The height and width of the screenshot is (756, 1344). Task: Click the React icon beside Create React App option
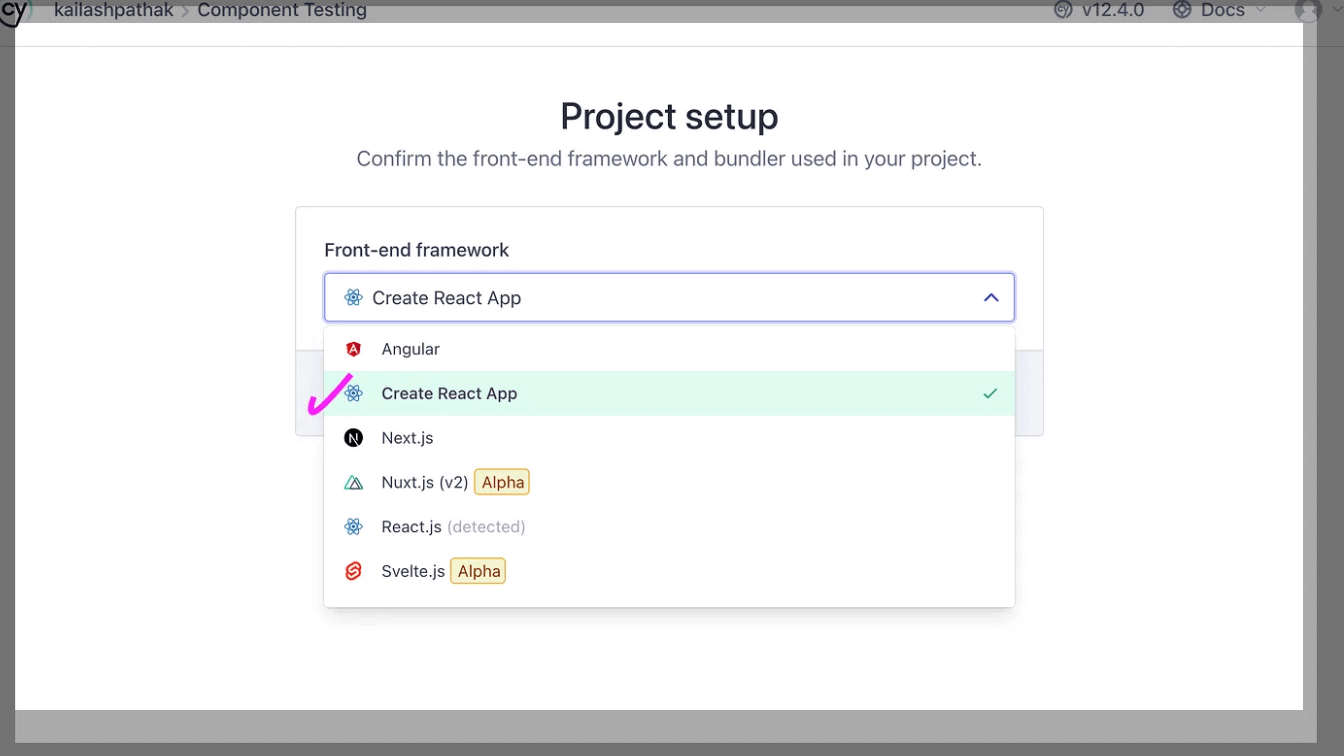click(x=353, y=394)
